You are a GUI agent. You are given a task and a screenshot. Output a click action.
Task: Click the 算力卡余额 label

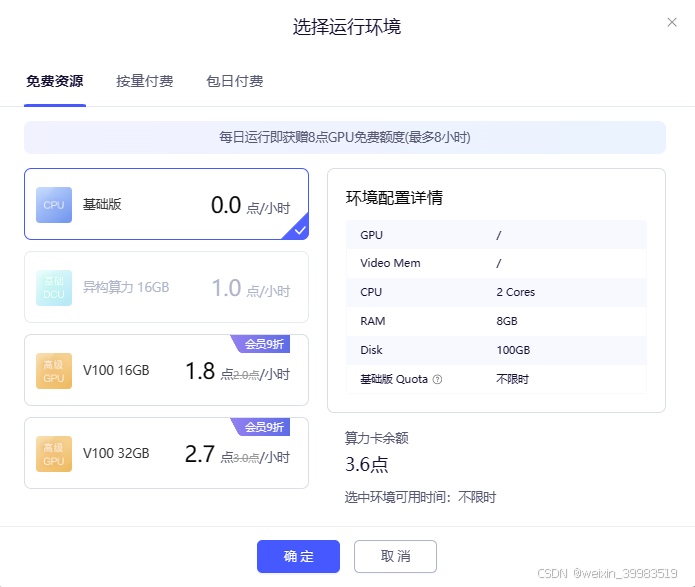[376, 438]
